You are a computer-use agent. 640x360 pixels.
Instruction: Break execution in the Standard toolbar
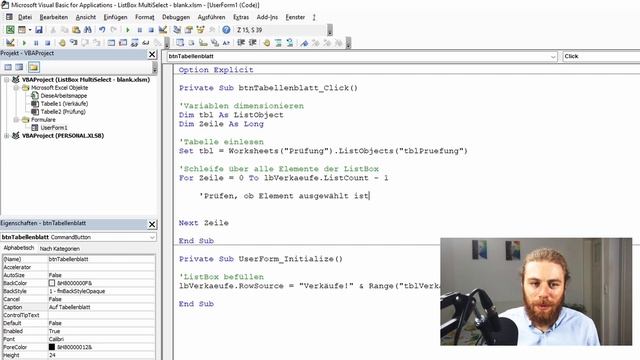tap(140, 30)
